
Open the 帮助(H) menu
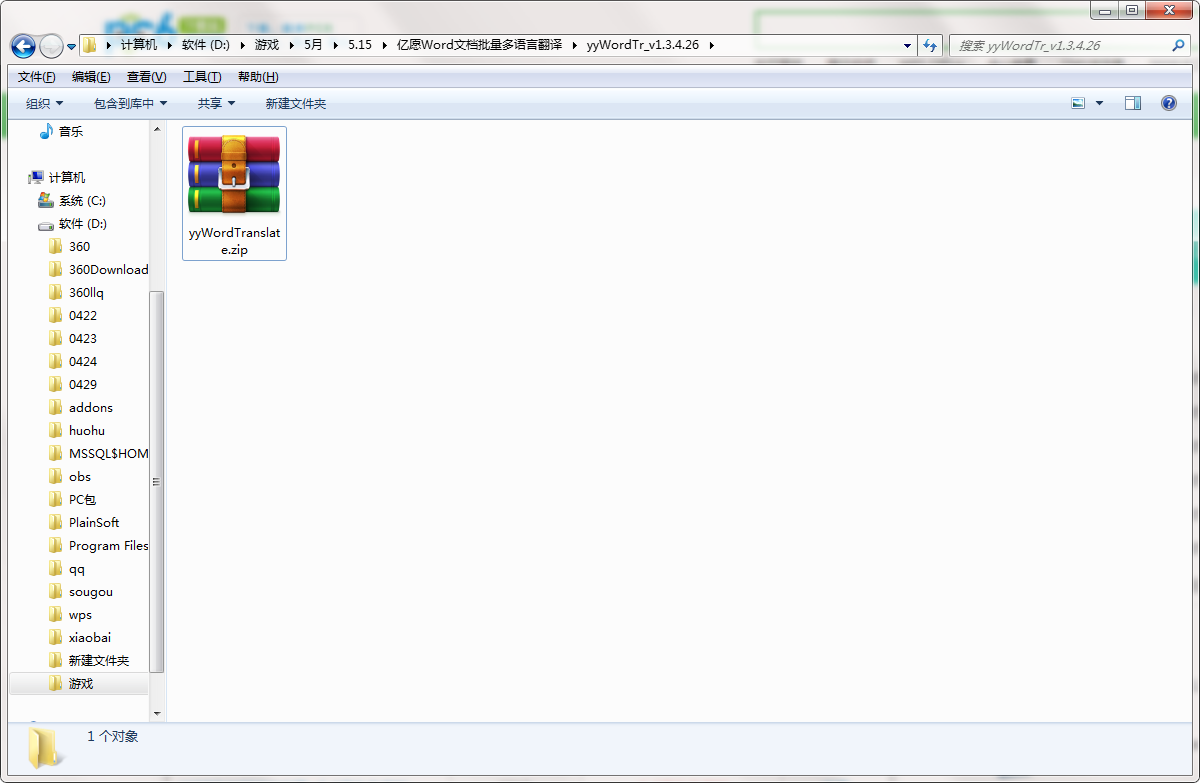(x=258, y=77)
